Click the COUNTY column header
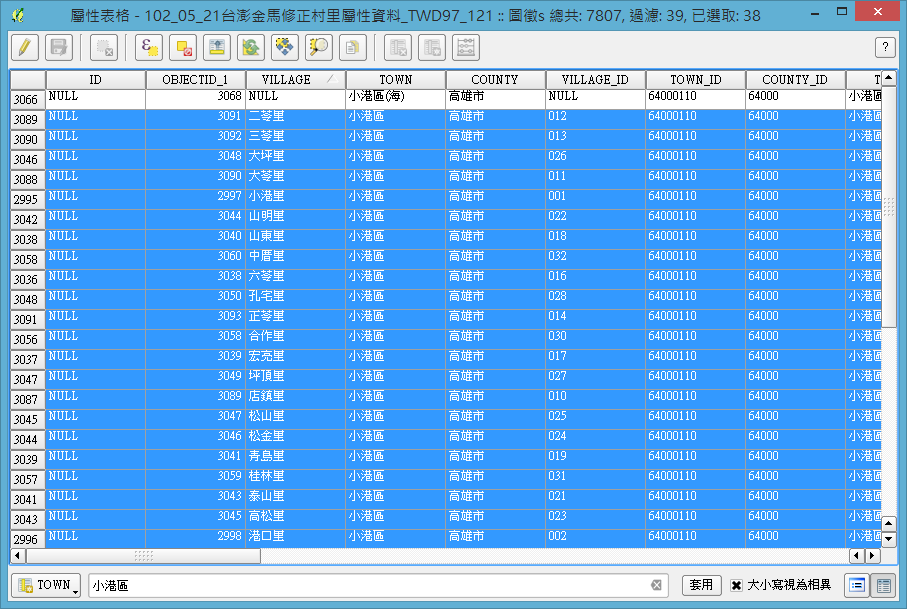This screenshot has height=609, width=907. [495, 79]
